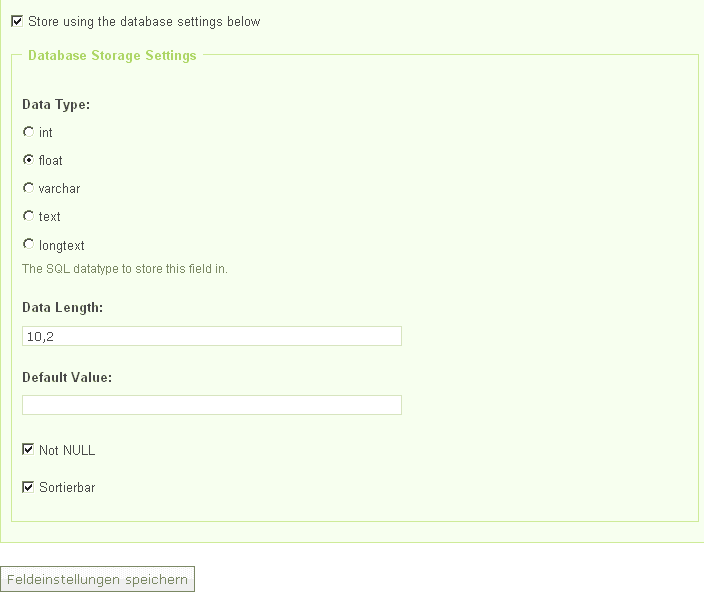
Task: Click the Data Type: field label
Action: (x=56, y=104)
